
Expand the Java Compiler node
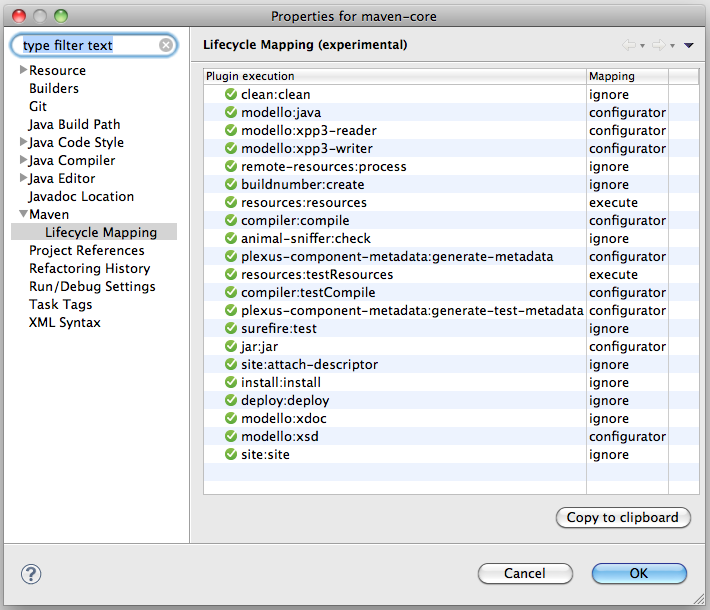pos(23,160)
